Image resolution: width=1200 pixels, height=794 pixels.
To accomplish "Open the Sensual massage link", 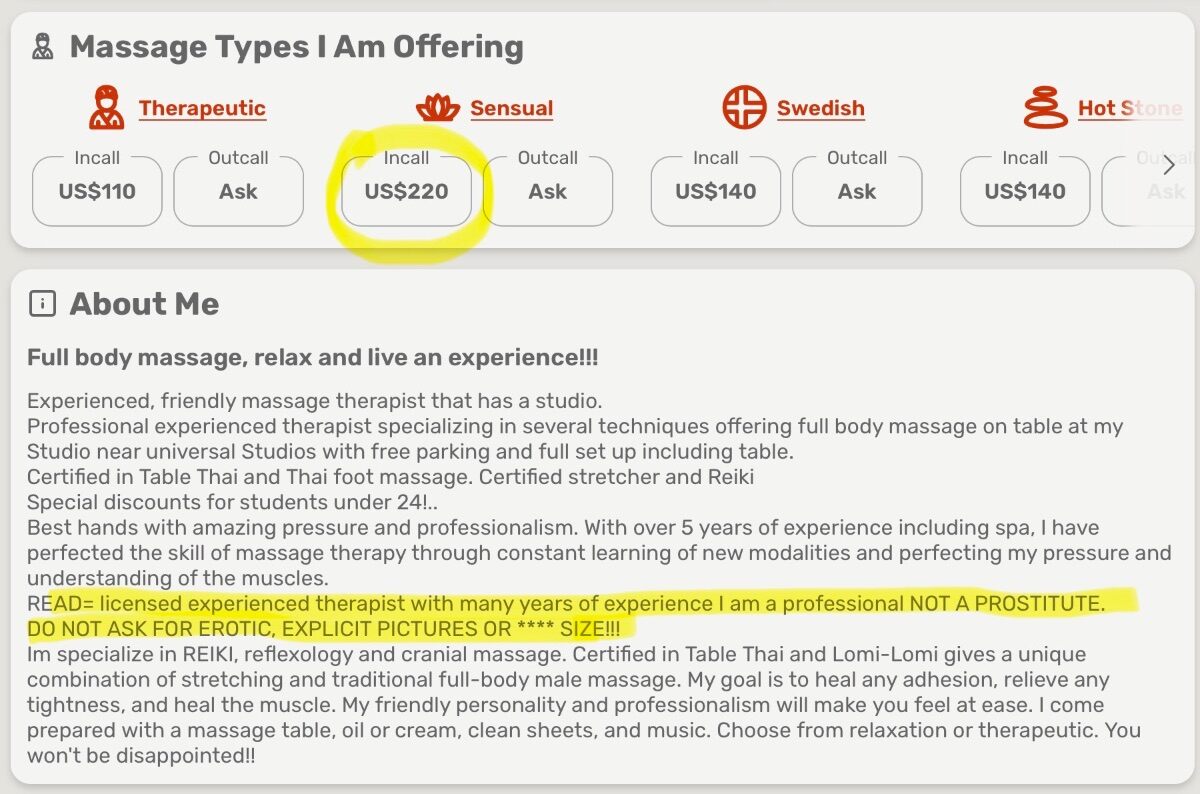I will pos(511,108).
